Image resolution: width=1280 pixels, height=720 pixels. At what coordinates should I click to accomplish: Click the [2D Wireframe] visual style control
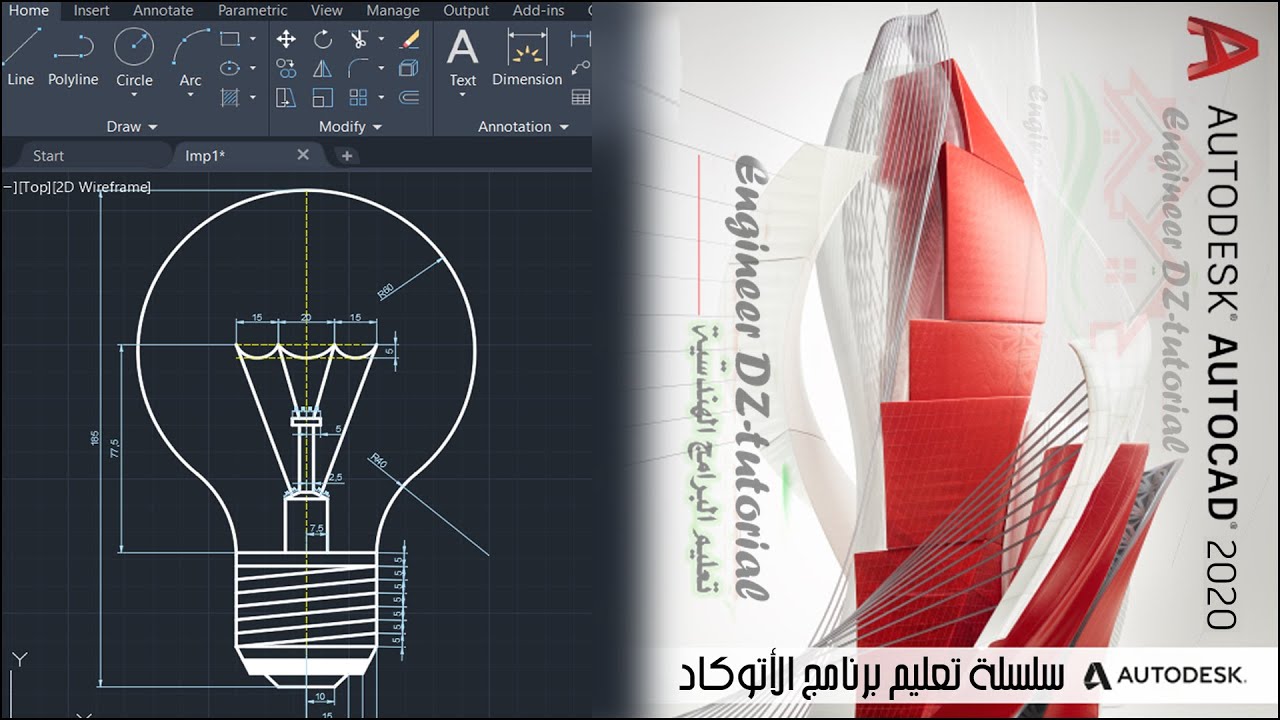pos(101,187)
